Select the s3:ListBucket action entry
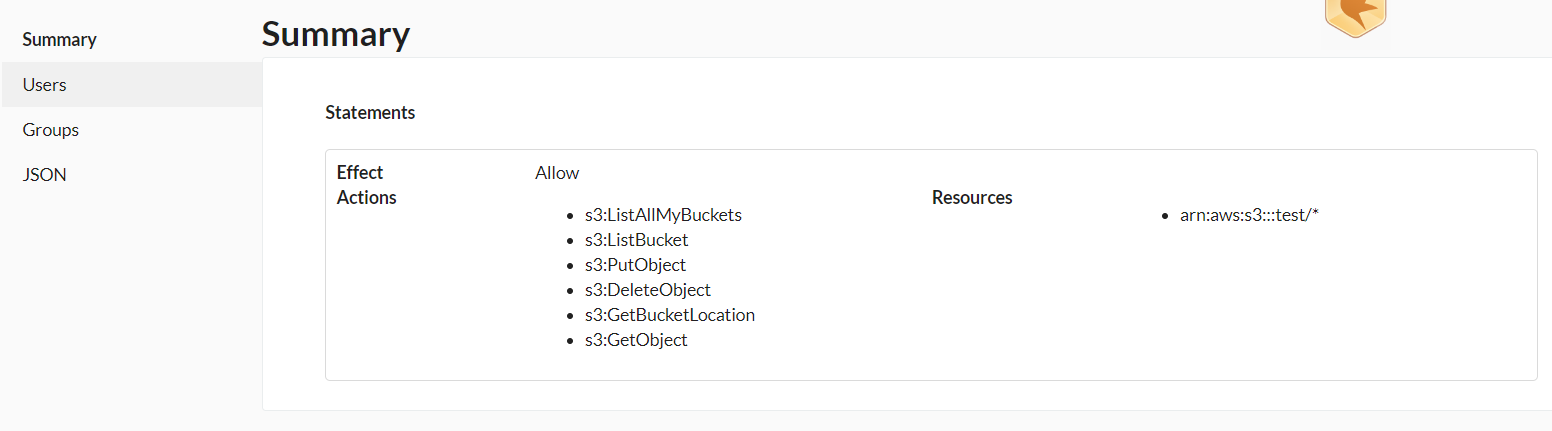 637,240
